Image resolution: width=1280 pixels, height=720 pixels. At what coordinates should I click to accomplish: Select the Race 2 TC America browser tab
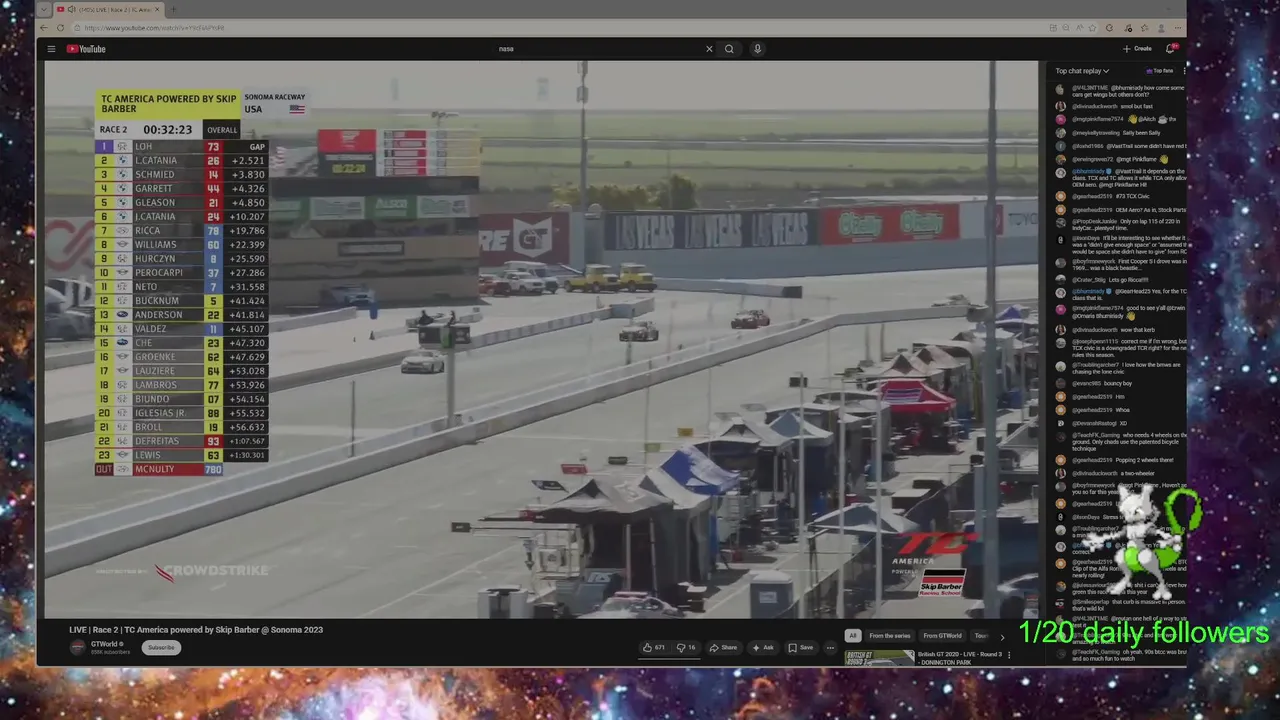110,10
